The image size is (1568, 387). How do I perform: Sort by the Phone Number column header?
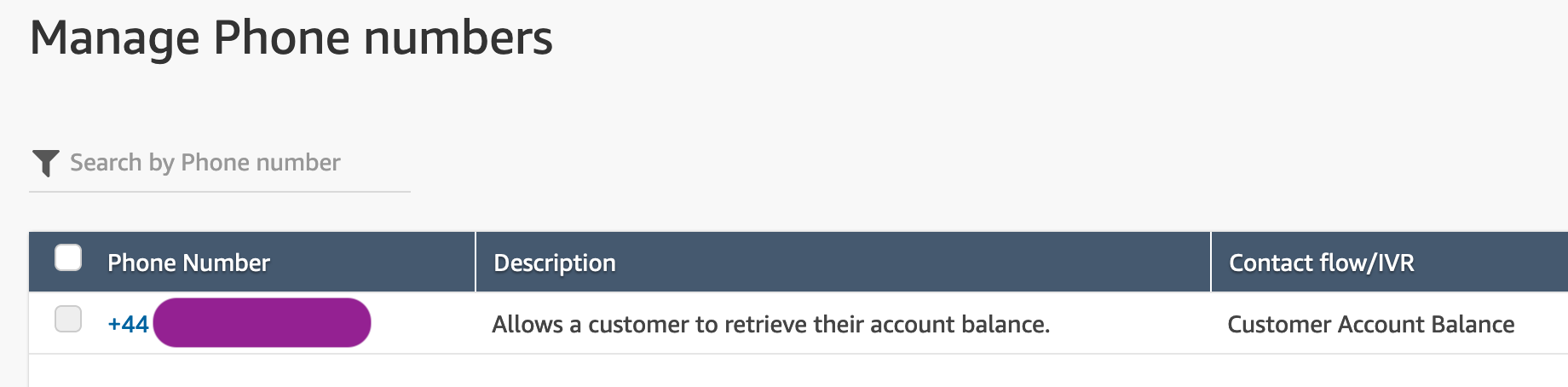pos(188,263)
